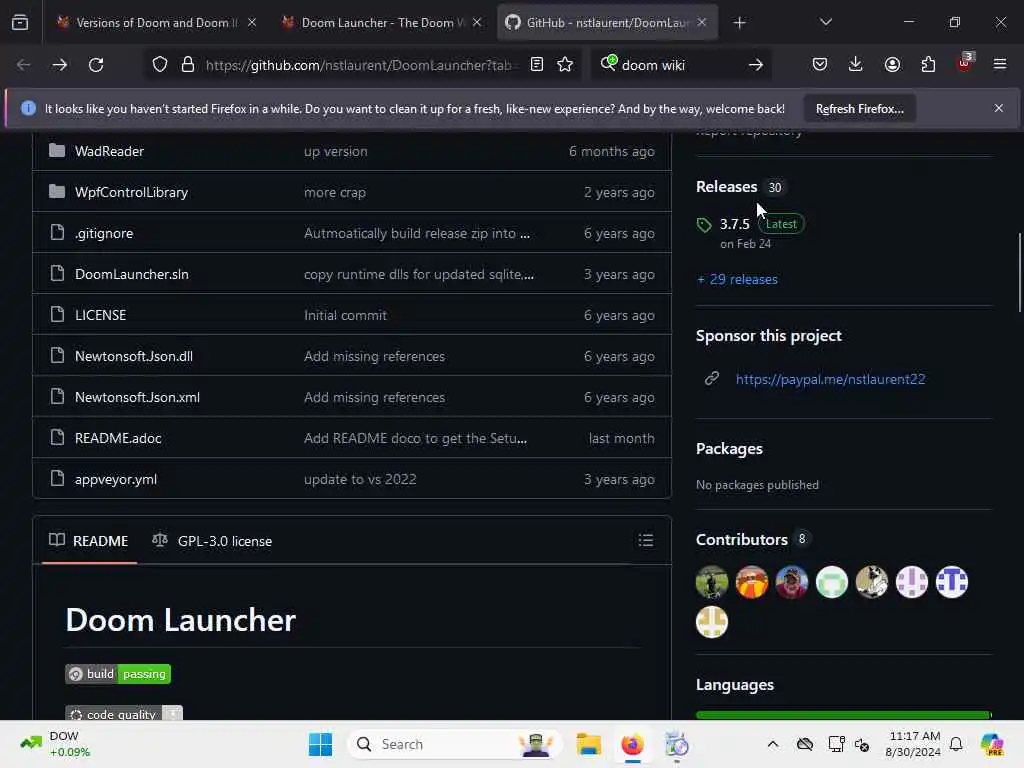Open DoomLauncher.sln file
1024x768 pixels.
coord(132,274)
